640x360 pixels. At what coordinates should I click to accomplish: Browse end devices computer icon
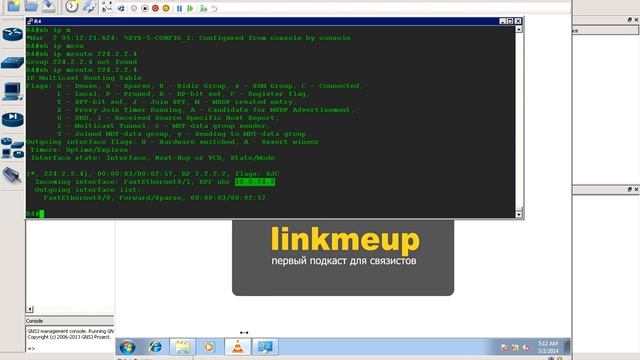(x=13, y=91)
